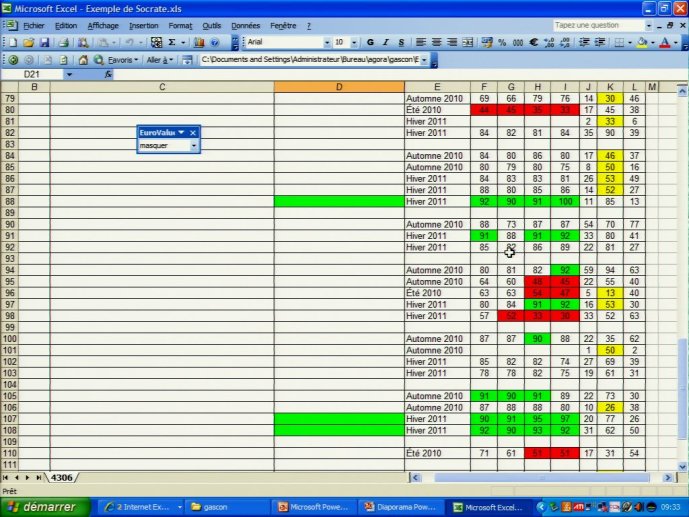
Task: Apply the Euro currency style
Action: (533, 43)
